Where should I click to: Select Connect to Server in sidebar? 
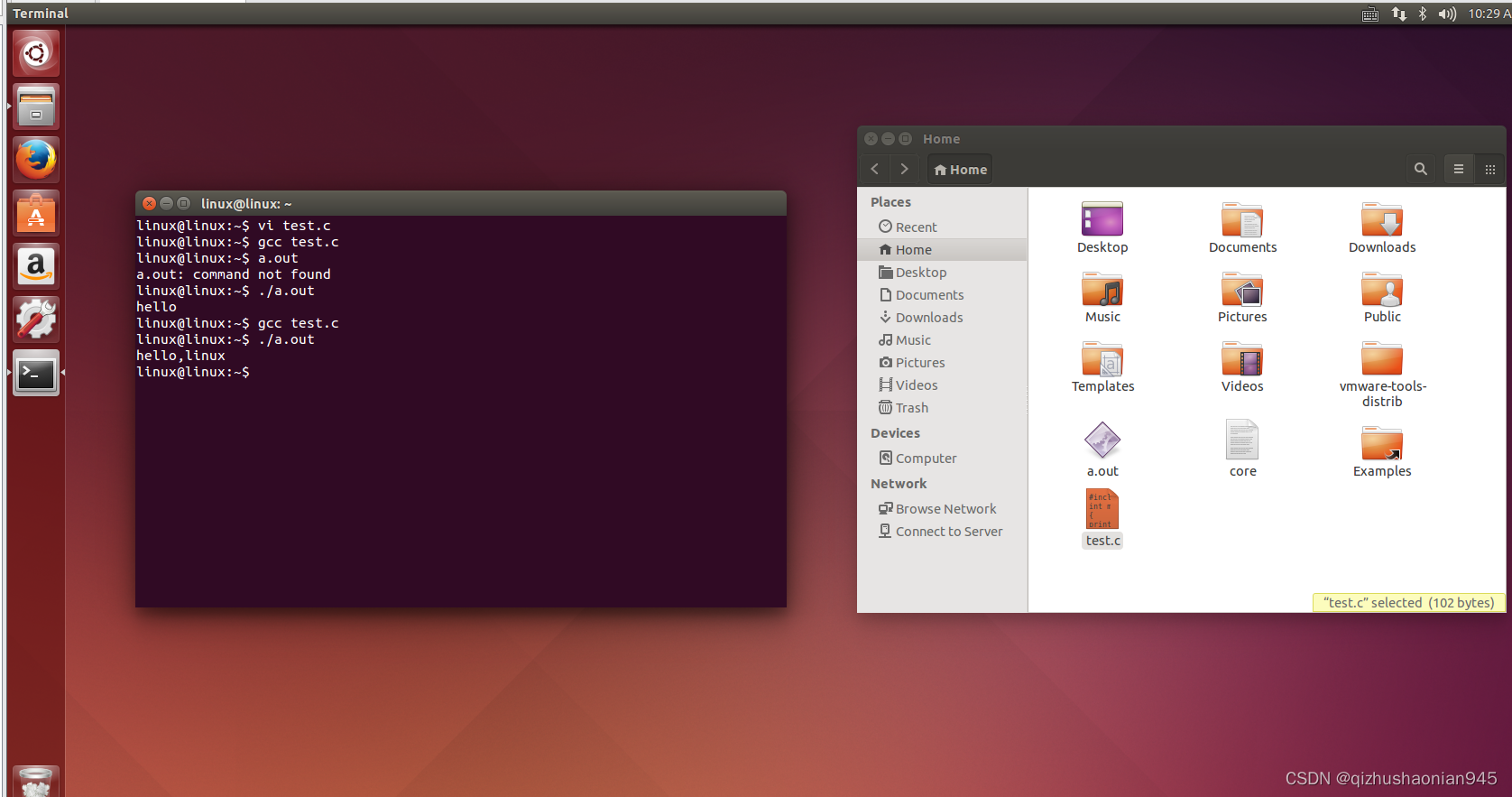[942, 531]
